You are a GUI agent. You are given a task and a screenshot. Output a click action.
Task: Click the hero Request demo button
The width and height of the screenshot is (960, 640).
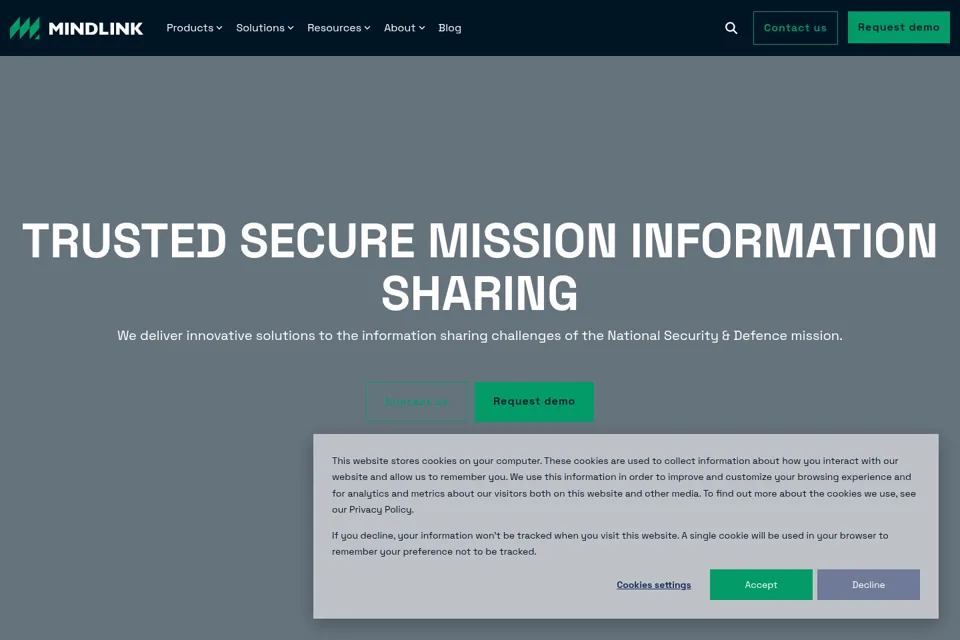(x=534, y=402)
